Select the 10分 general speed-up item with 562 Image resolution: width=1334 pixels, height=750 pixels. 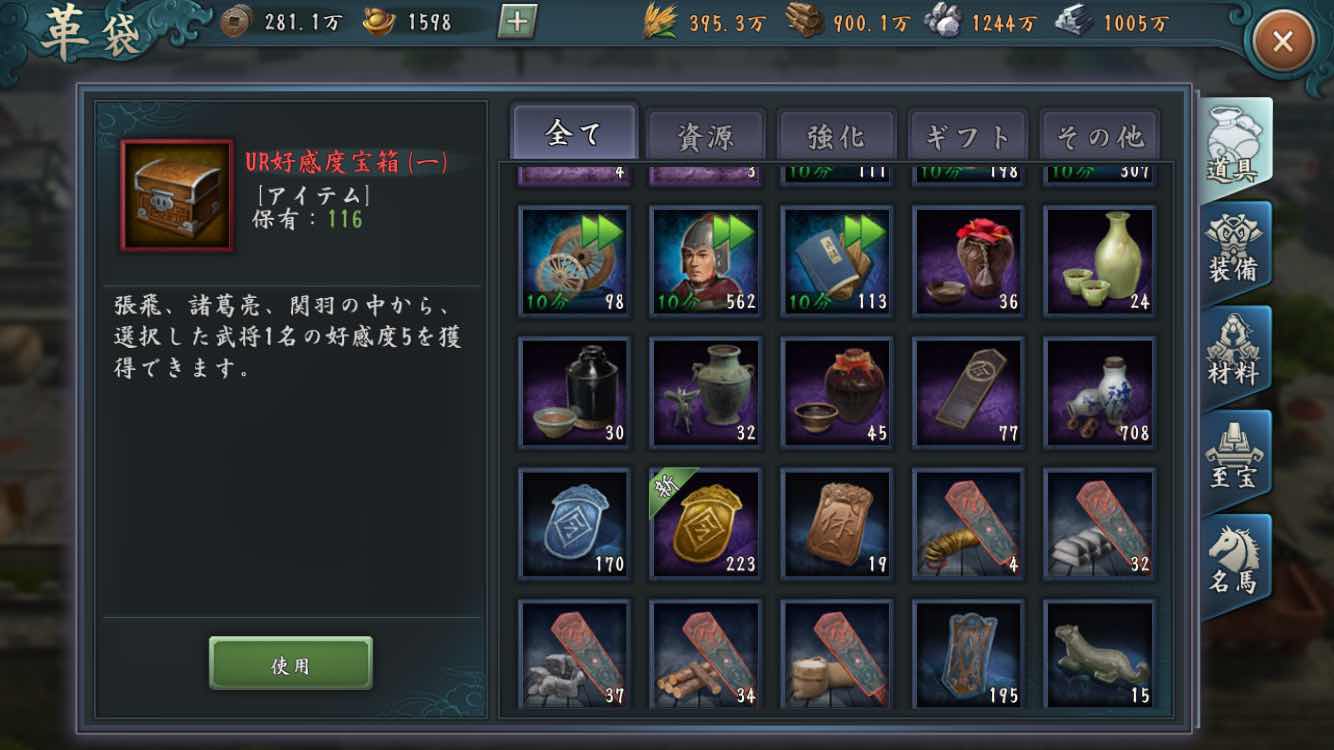tap(706, 261)
